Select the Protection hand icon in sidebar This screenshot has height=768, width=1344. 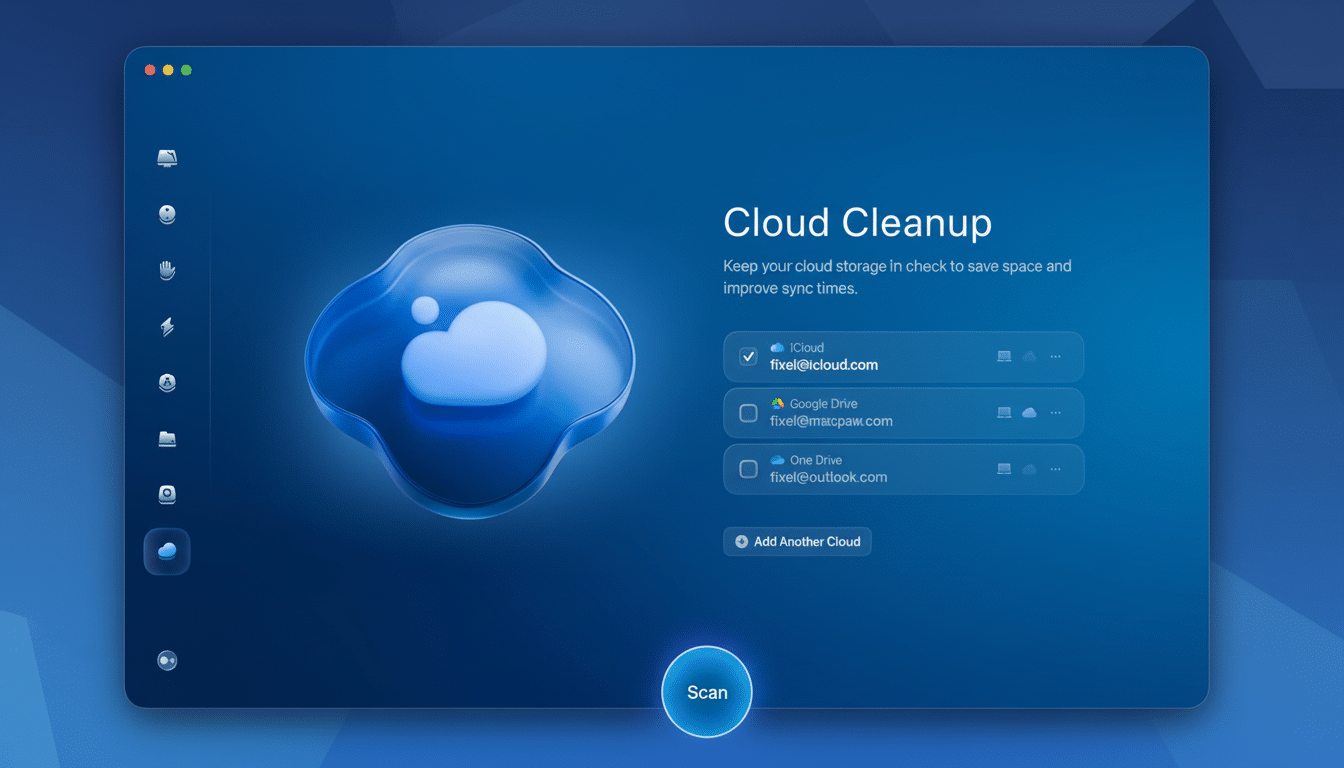coord(167,270)
